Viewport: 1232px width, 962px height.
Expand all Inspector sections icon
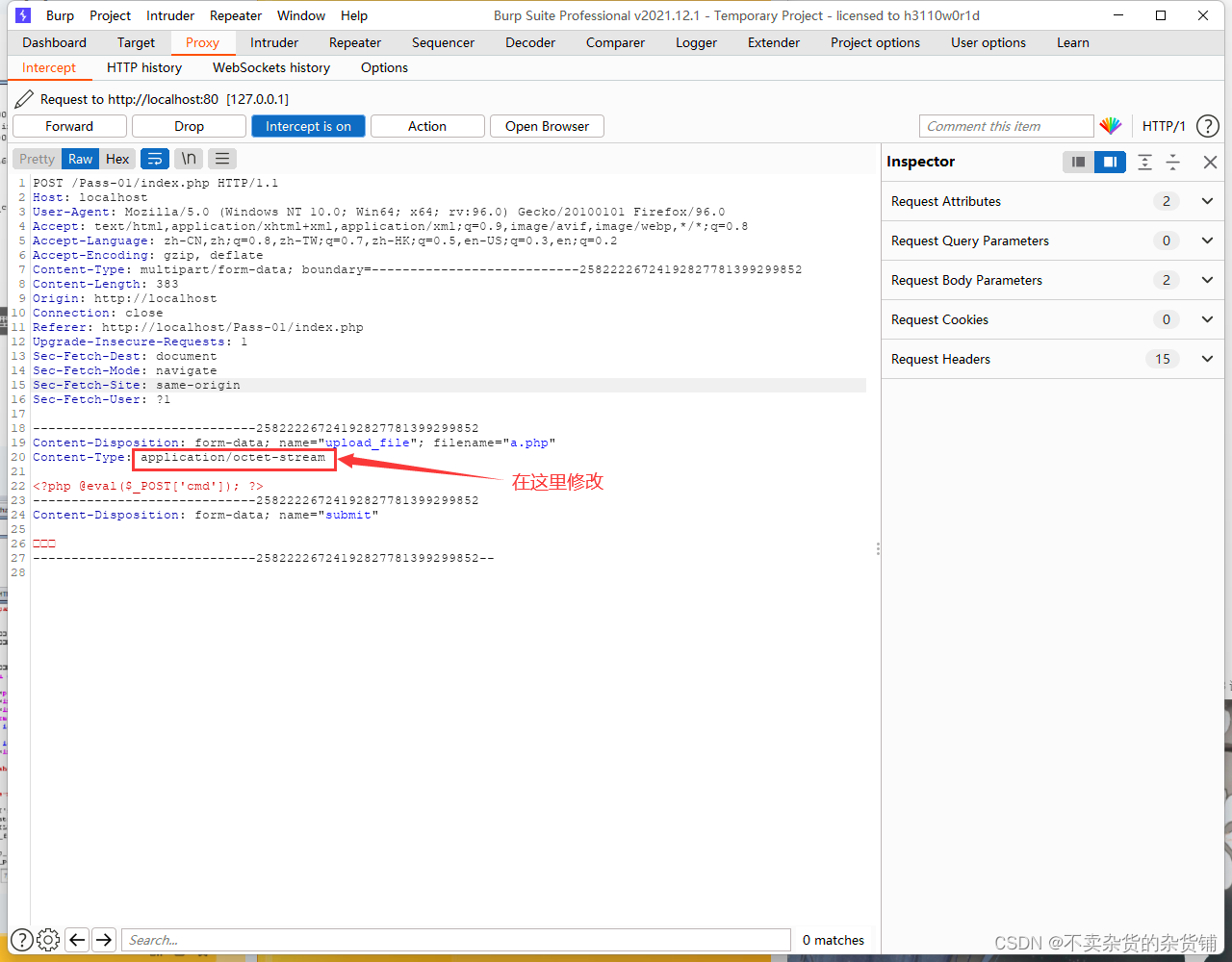click(1144, 162)
